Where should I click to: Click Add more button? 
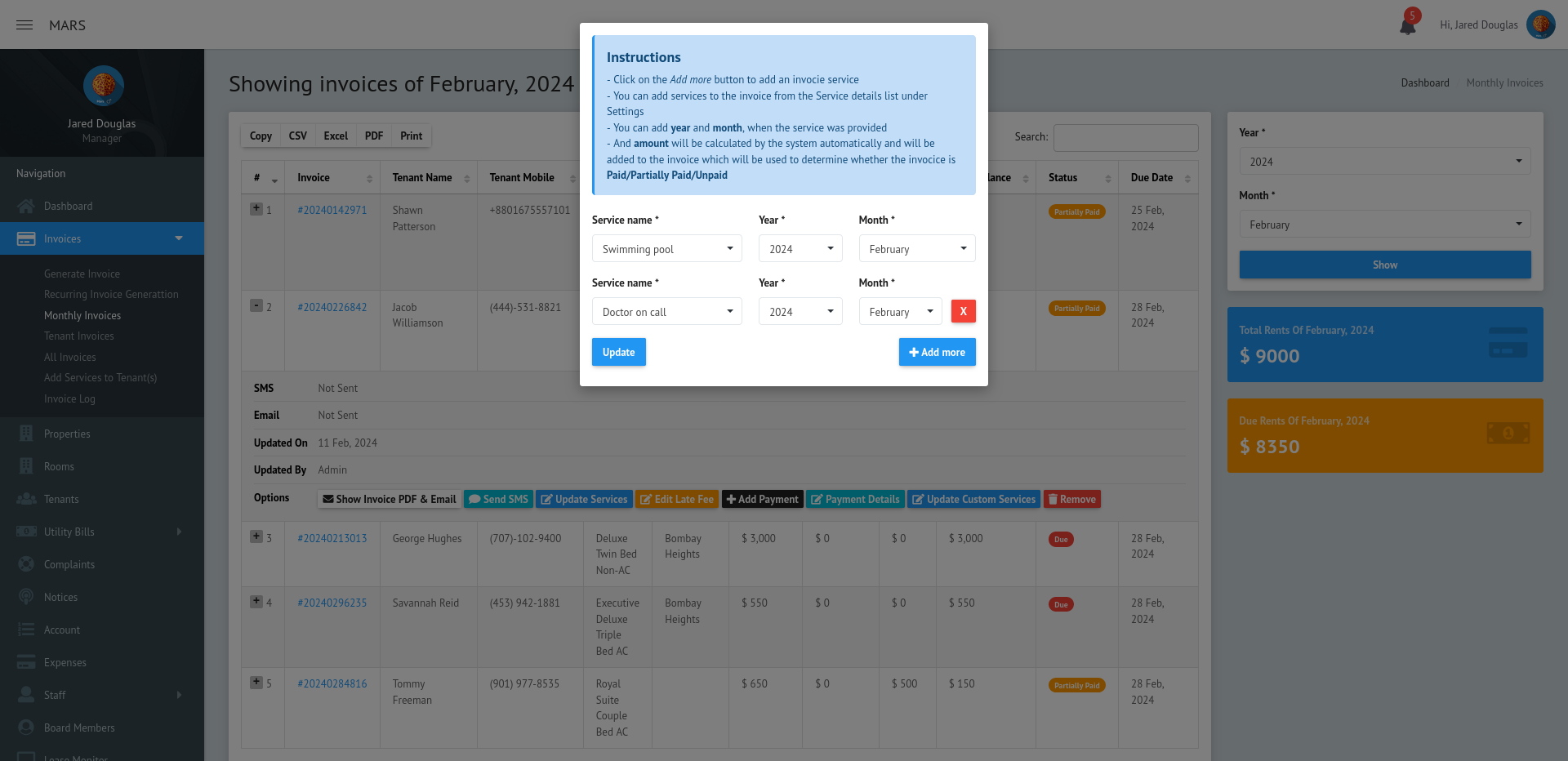937,352
